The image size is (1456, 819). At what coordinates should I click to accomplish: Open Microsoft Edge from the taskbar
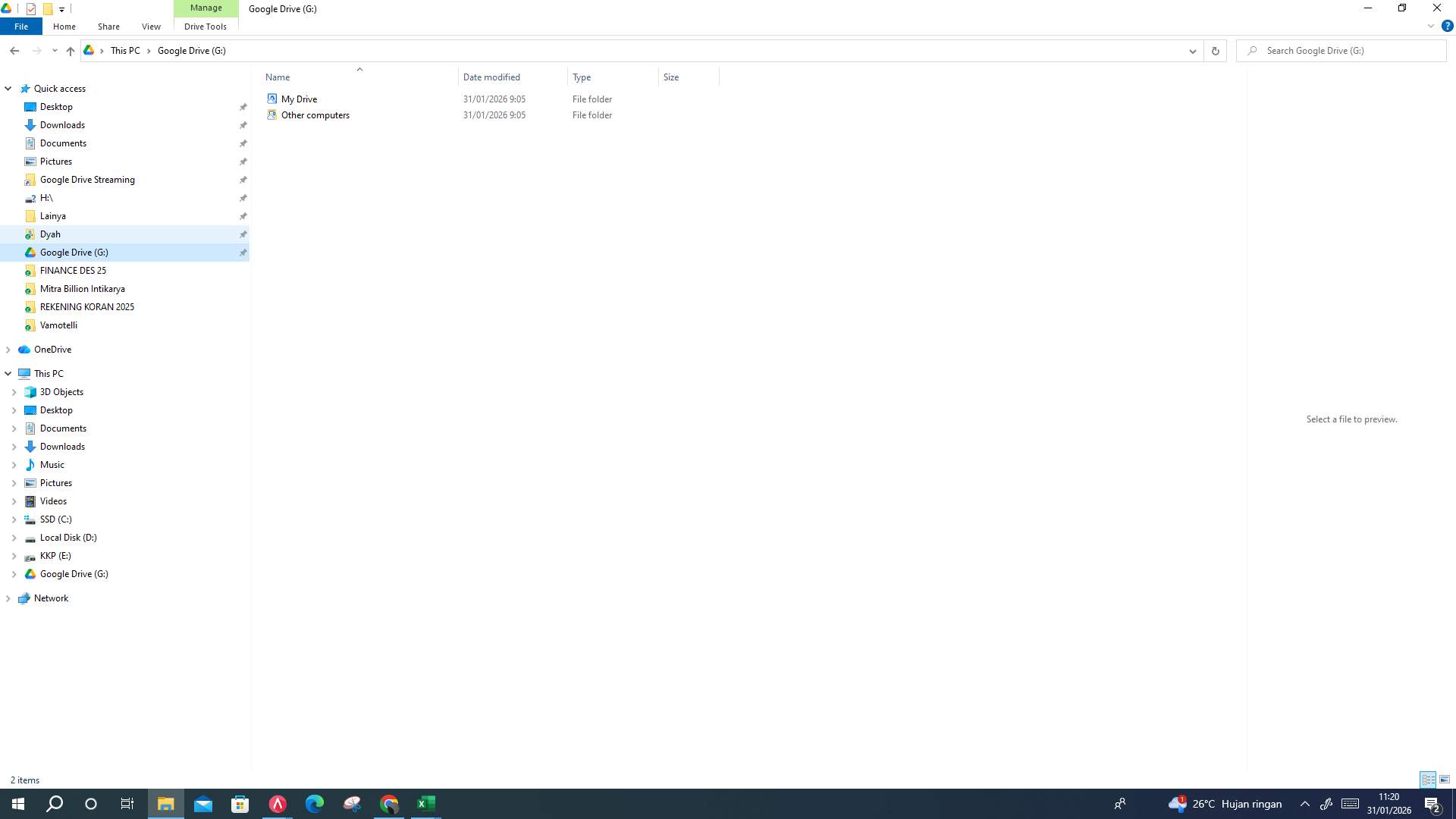(314, 803)
